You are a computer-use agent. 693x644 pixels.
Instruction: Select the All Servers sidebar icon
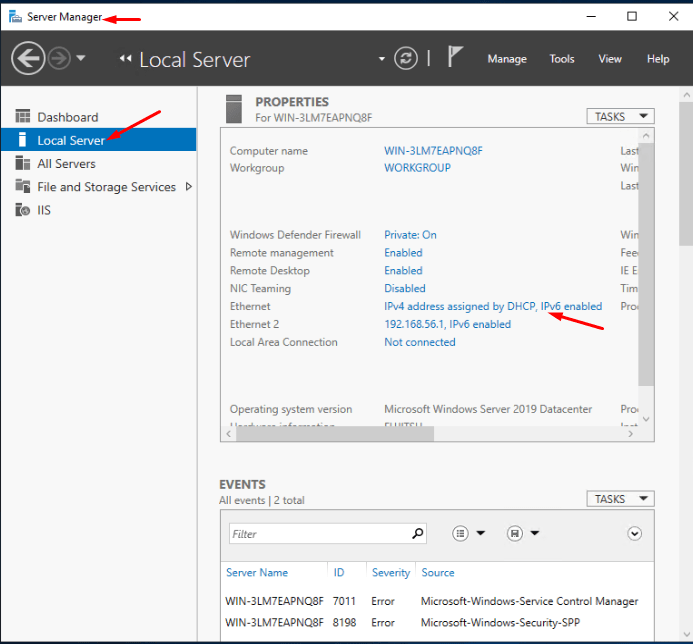coord(21,164)
